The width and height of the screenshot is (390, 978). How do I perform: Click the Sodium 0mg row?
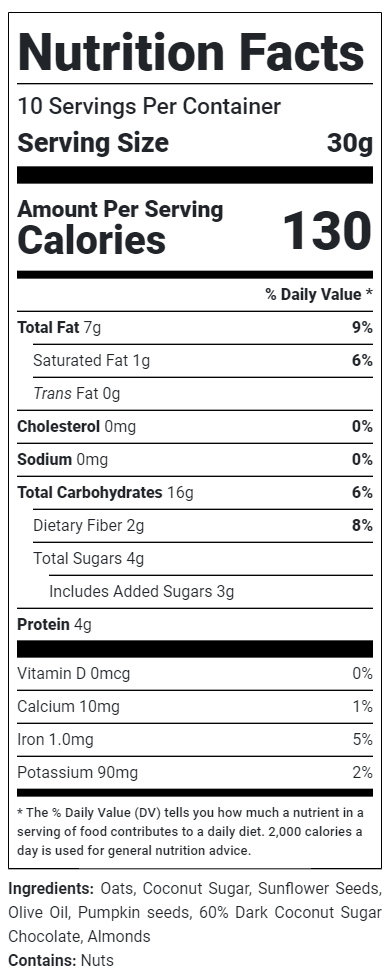(195, 460)
